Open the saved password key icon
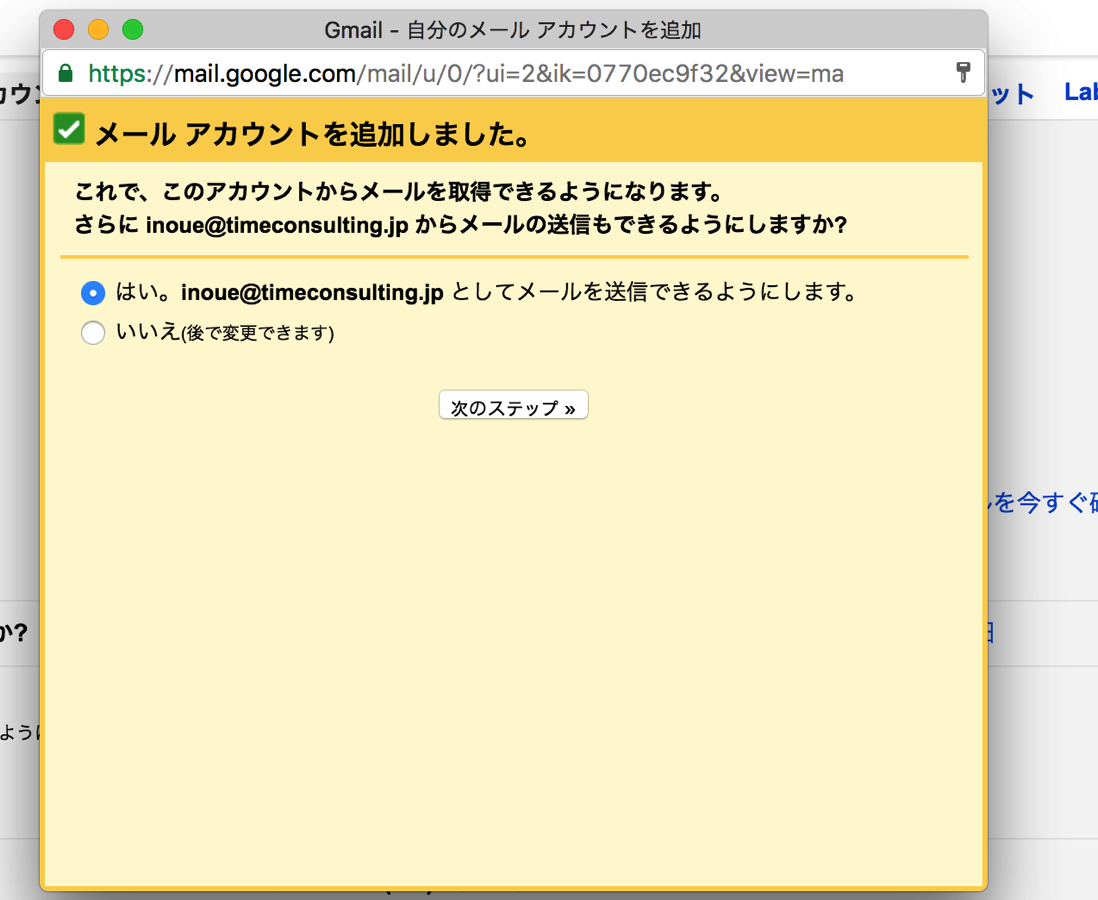Viewport: 1098px width, 900px height. coord(964,72)
